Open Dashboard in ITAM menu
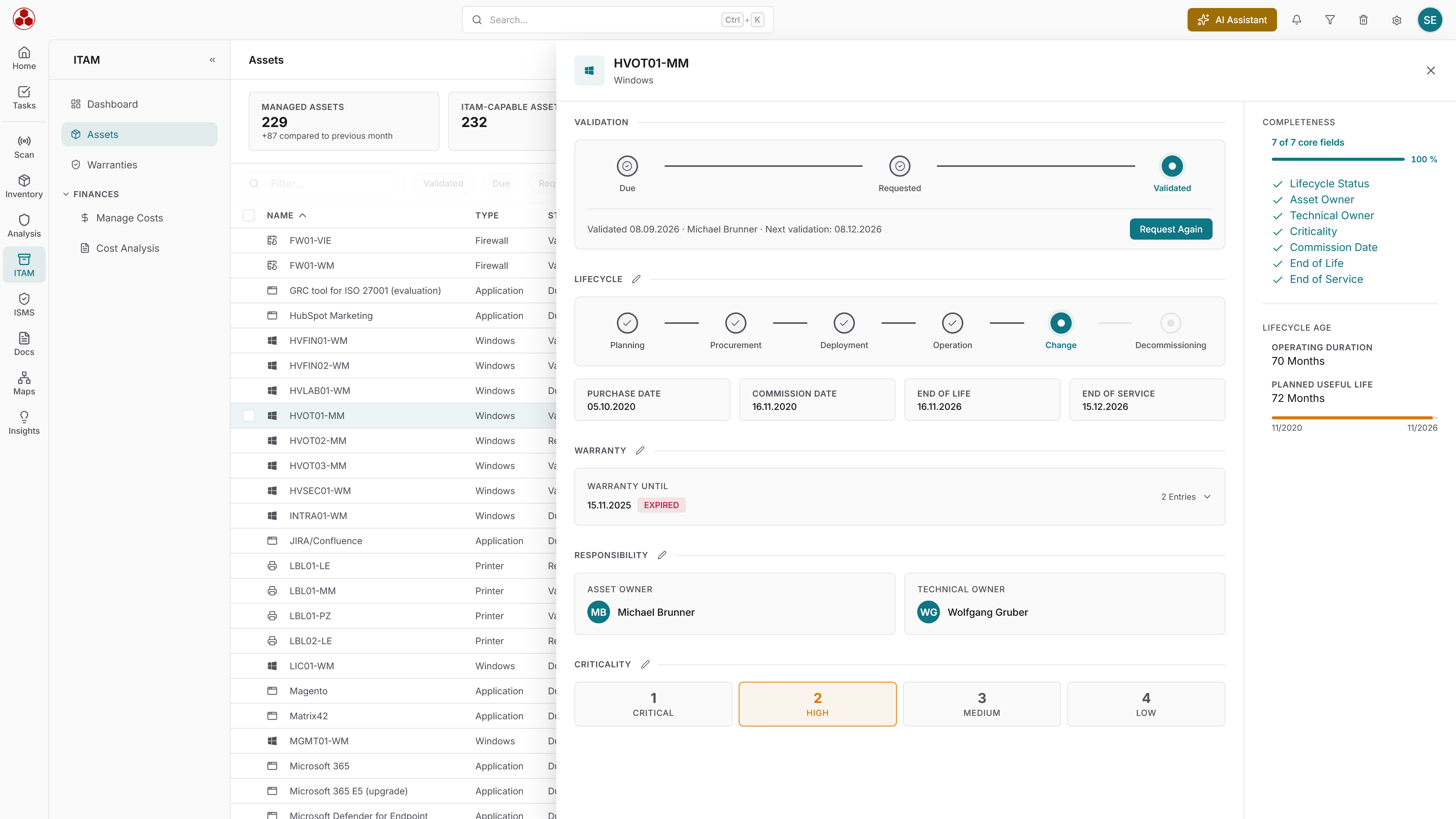This screenshot has width=1456, height=819. (x=139, y=104)
